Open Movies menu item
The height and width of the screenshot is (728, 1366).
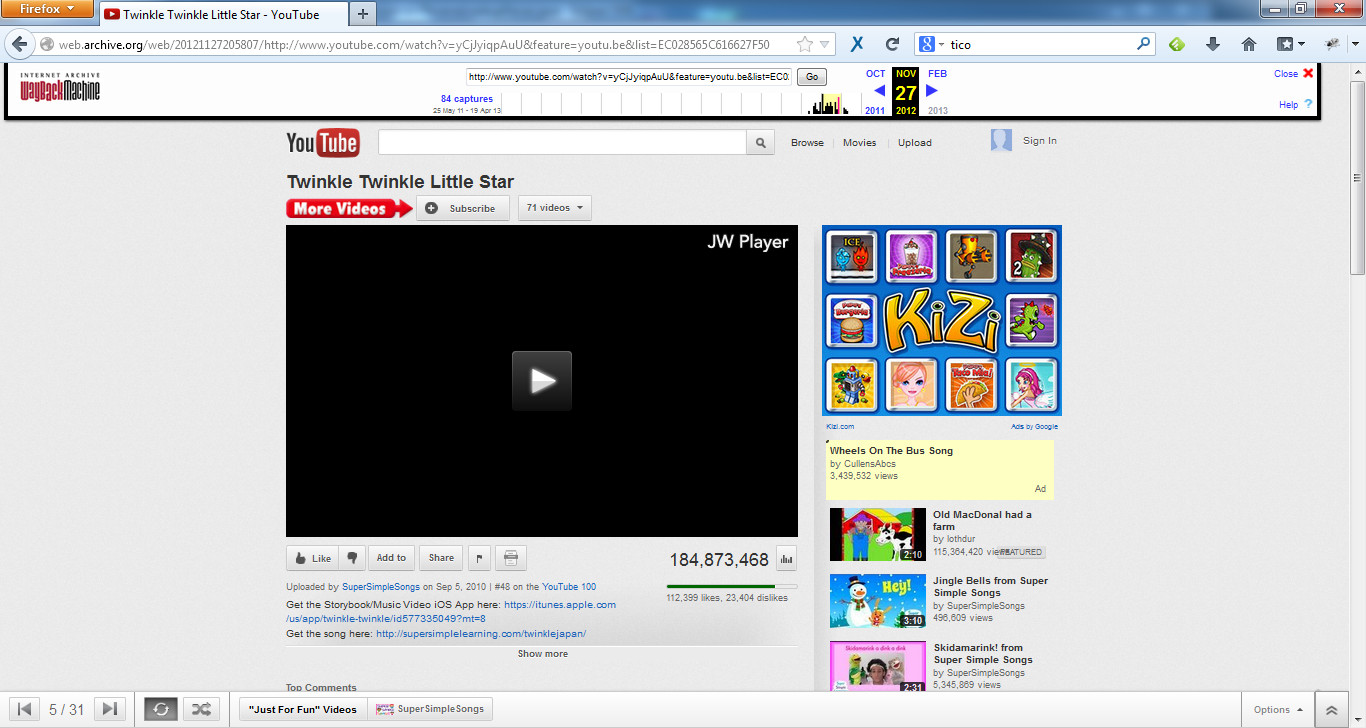(859, 143)
